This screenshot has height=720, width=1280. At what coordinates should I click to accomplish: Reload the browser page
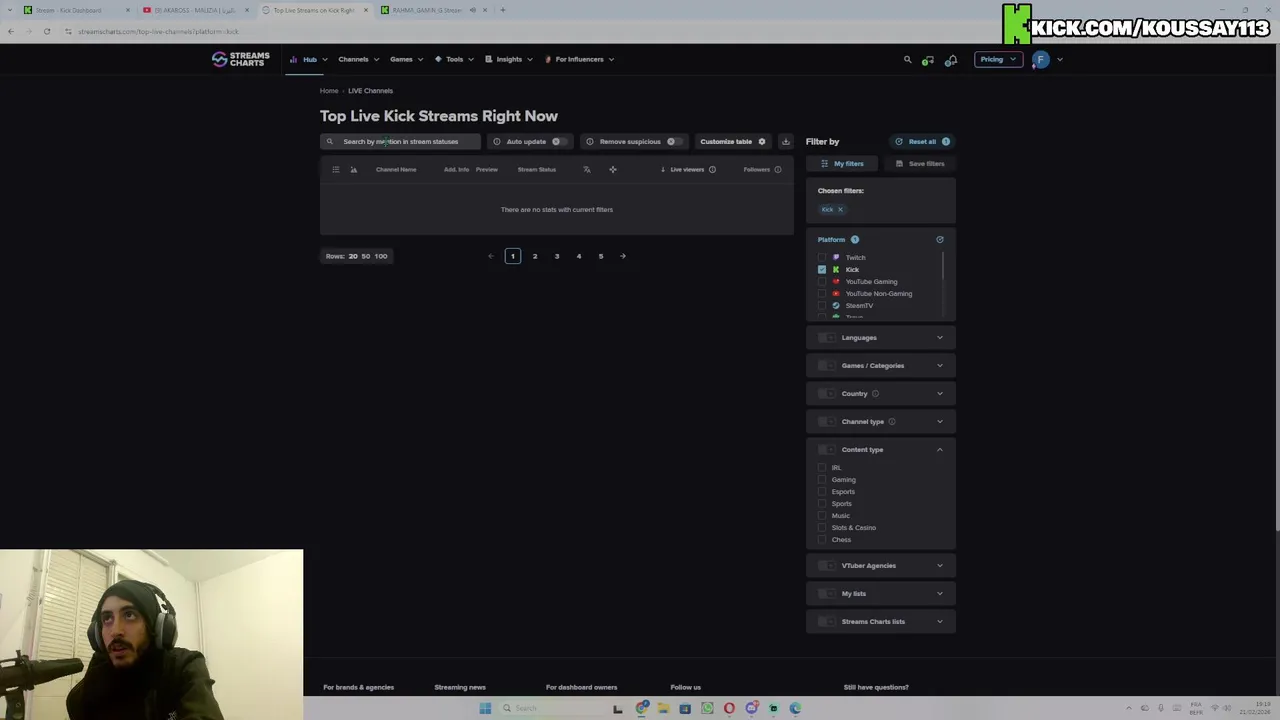pos(46,31)
